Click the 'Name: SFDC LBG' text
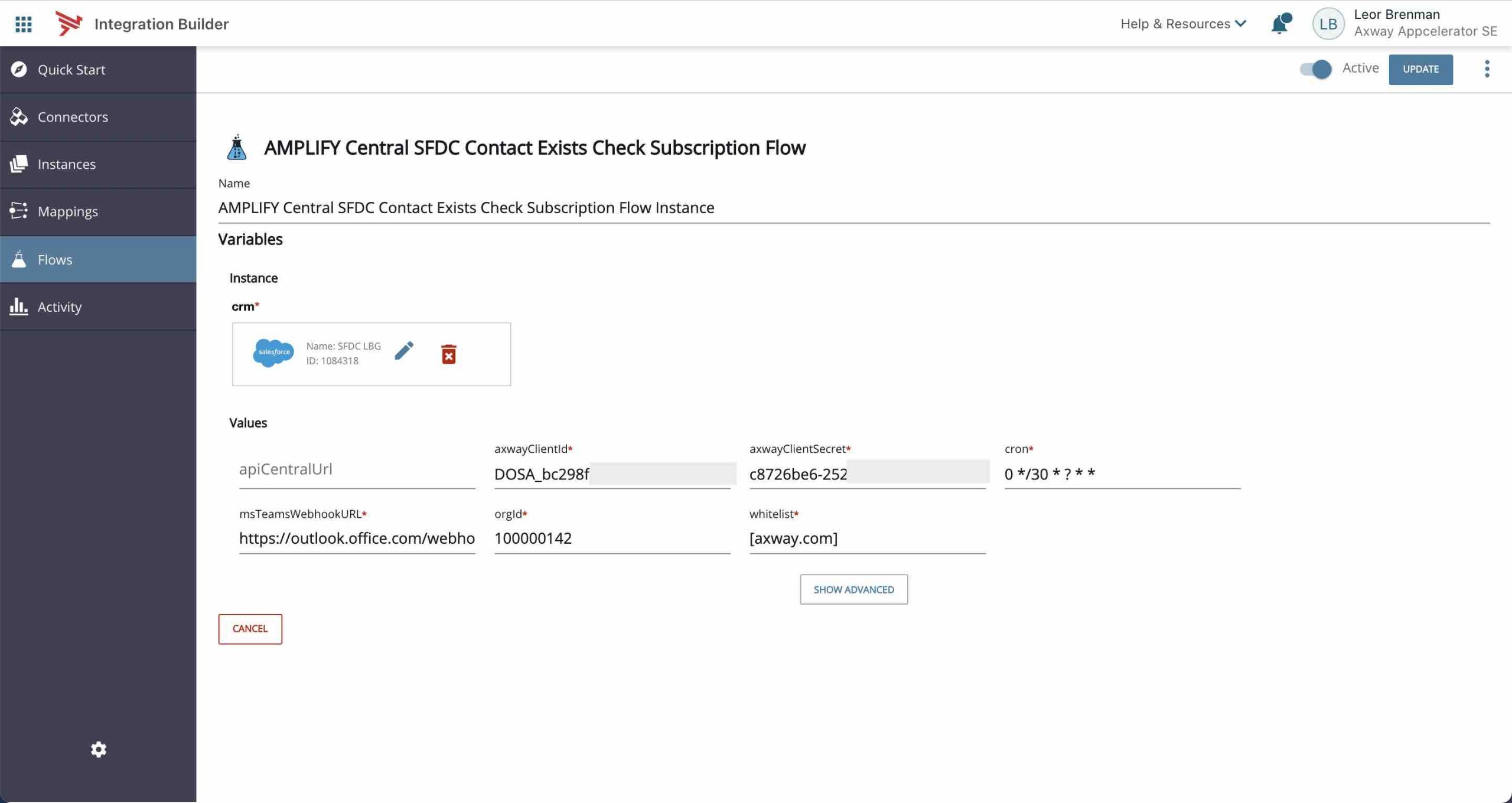The height and width of the screenshot is (803, 1512). (x=343, y=346)
